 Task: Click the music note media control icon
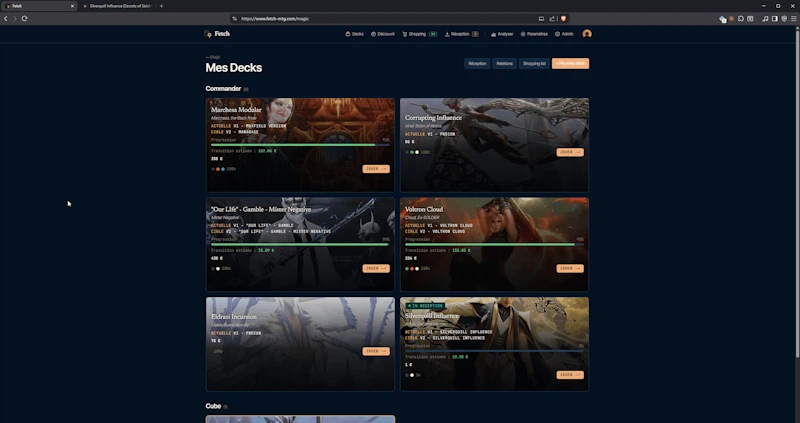pos(765,19)
